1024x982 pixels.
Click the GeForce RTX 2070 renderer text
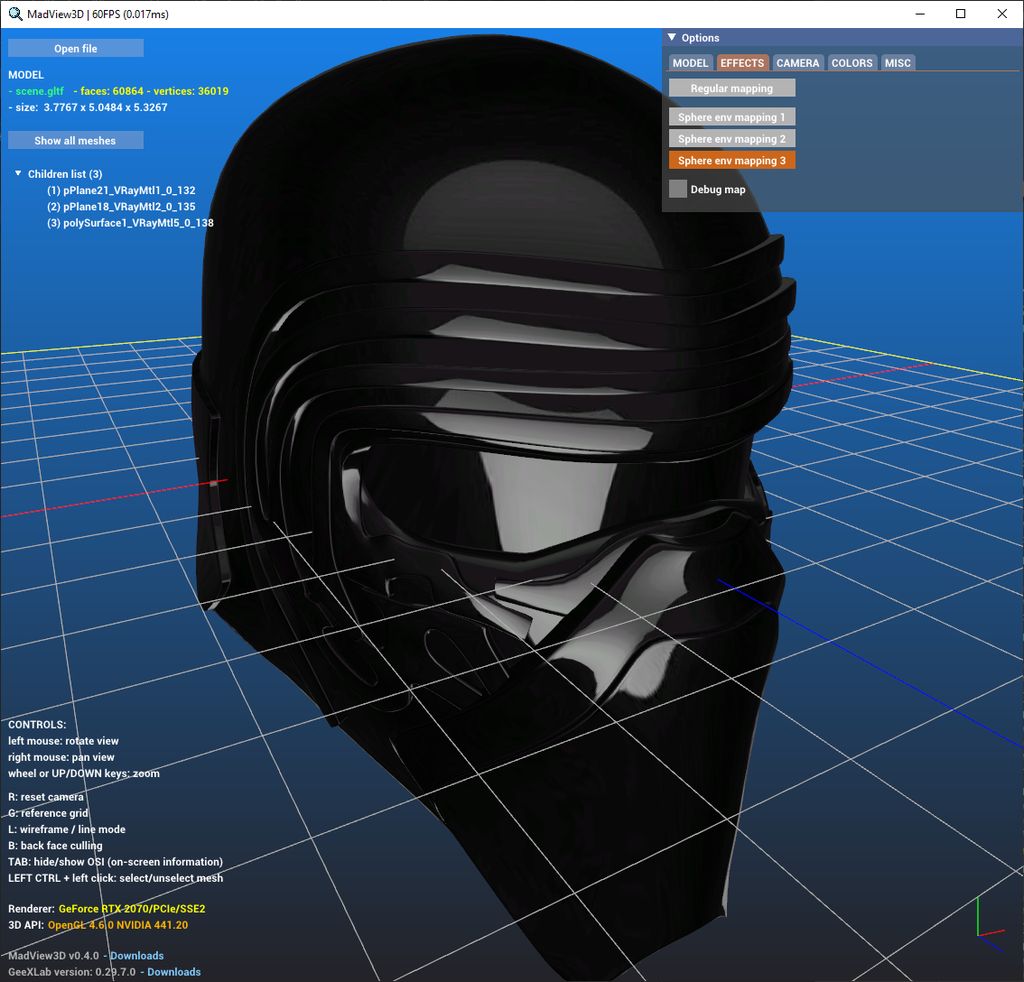(132, 908)
